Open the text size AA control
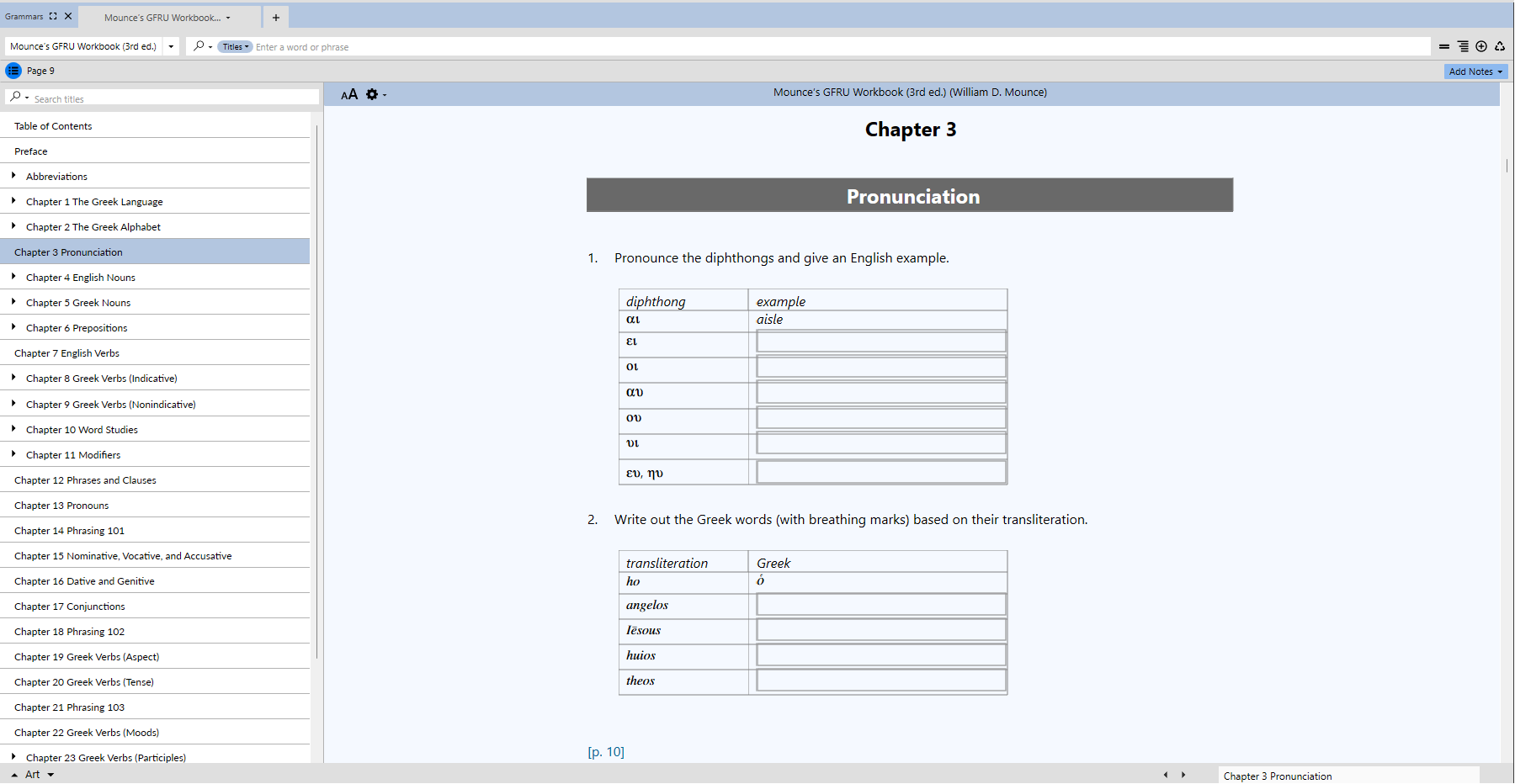Viewport: 1515px width, 784px height. click(349, 94)
